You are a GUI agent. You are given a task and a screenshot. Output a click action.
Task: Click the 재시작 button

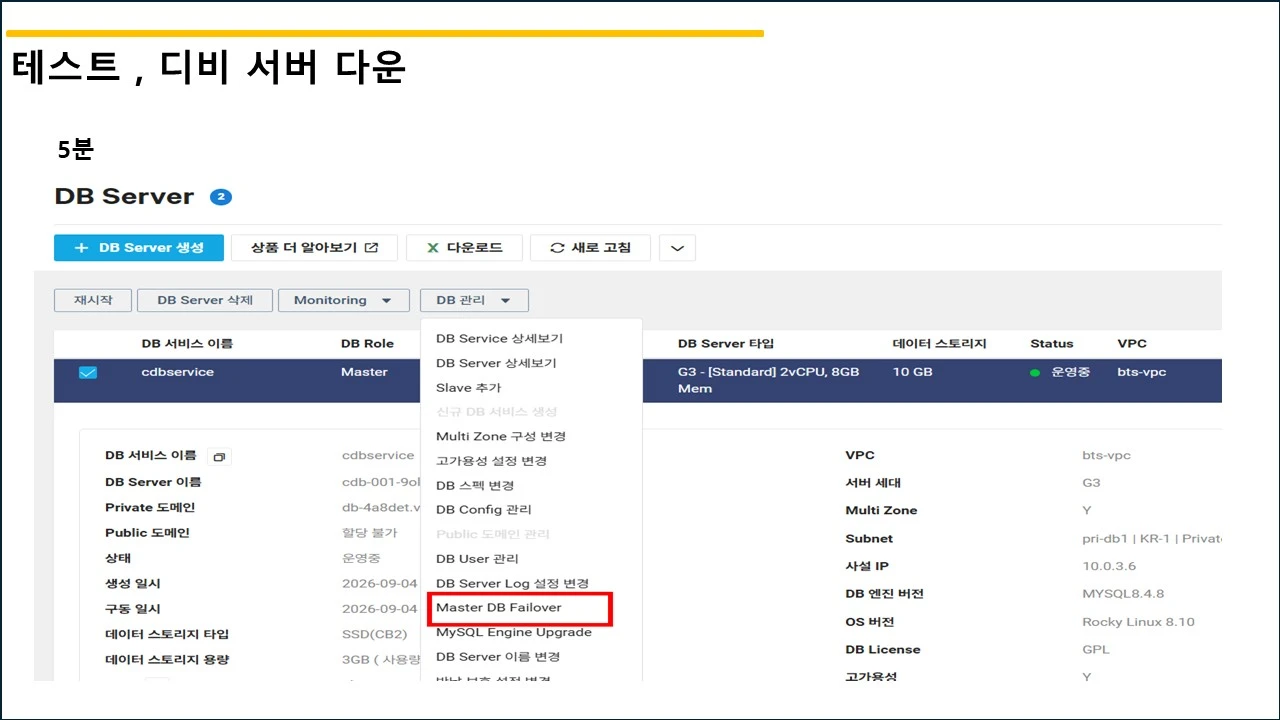(93, 300)
